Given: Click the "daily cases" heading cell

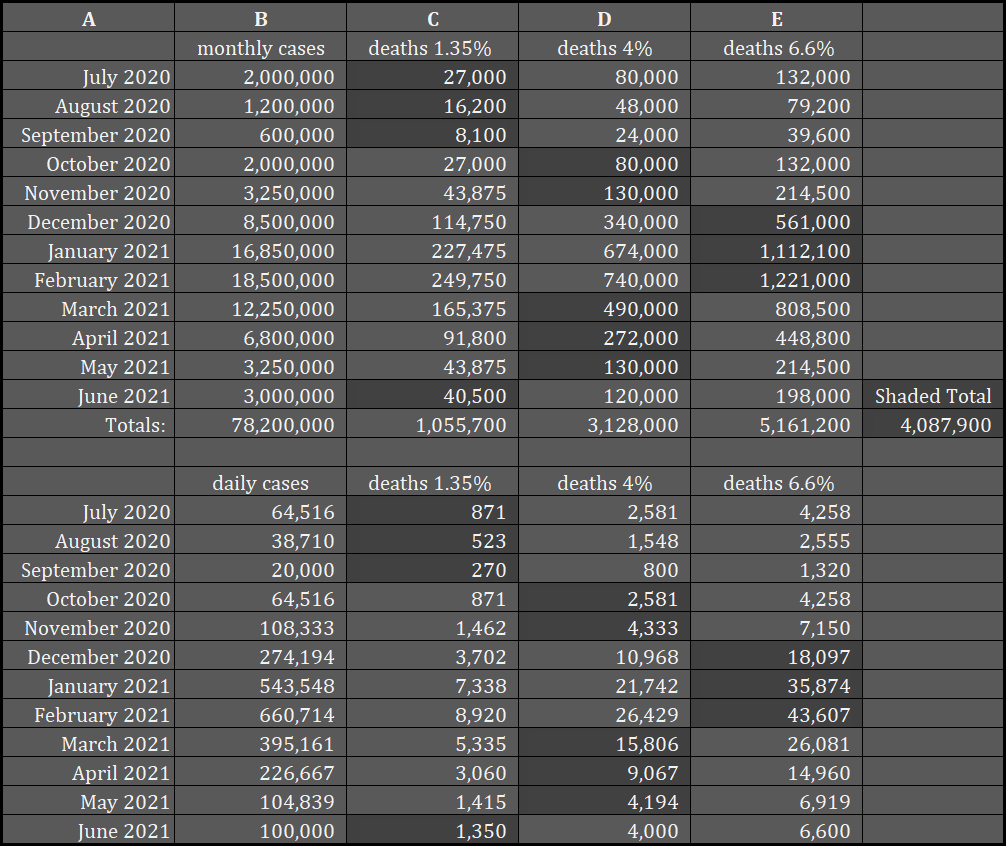Looking at the screenshot, I should 261,483.
